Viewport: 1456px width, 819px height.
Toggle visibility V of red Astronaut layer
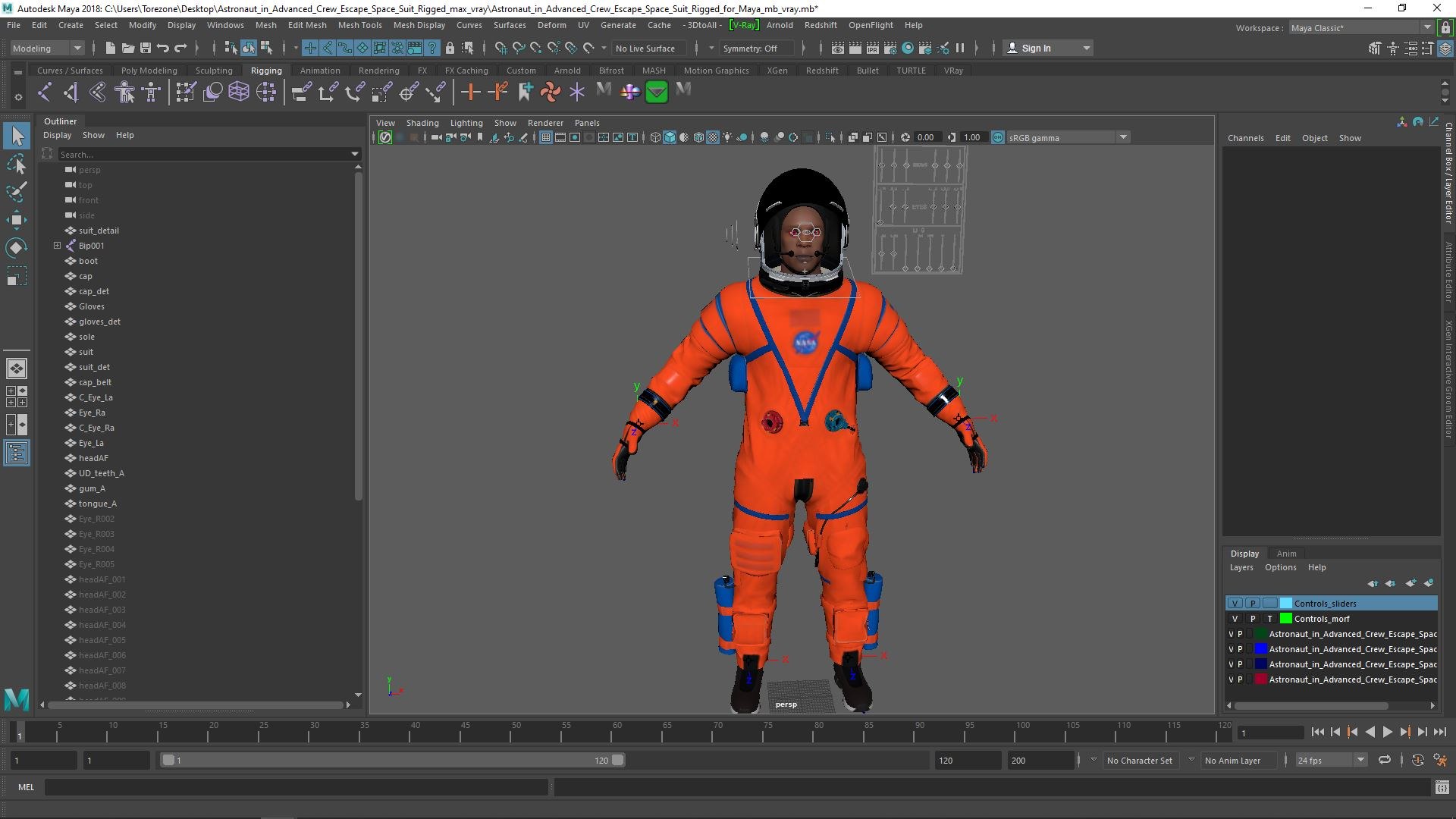pyautogui.click(x=1231, y=679)
